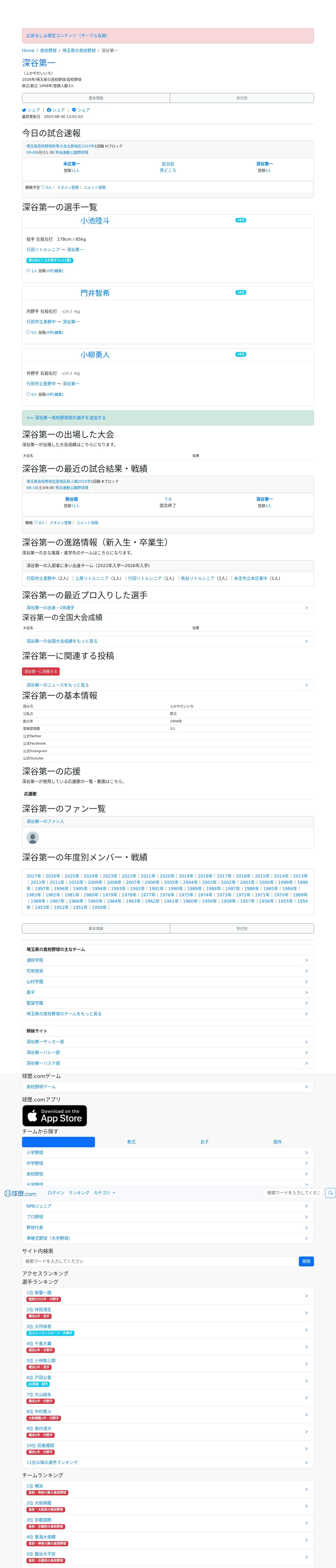Image resolution: width=336 pixels, height=1568 pixels.
Task: Open player 小池陸斗 profile
Action: 95,221
